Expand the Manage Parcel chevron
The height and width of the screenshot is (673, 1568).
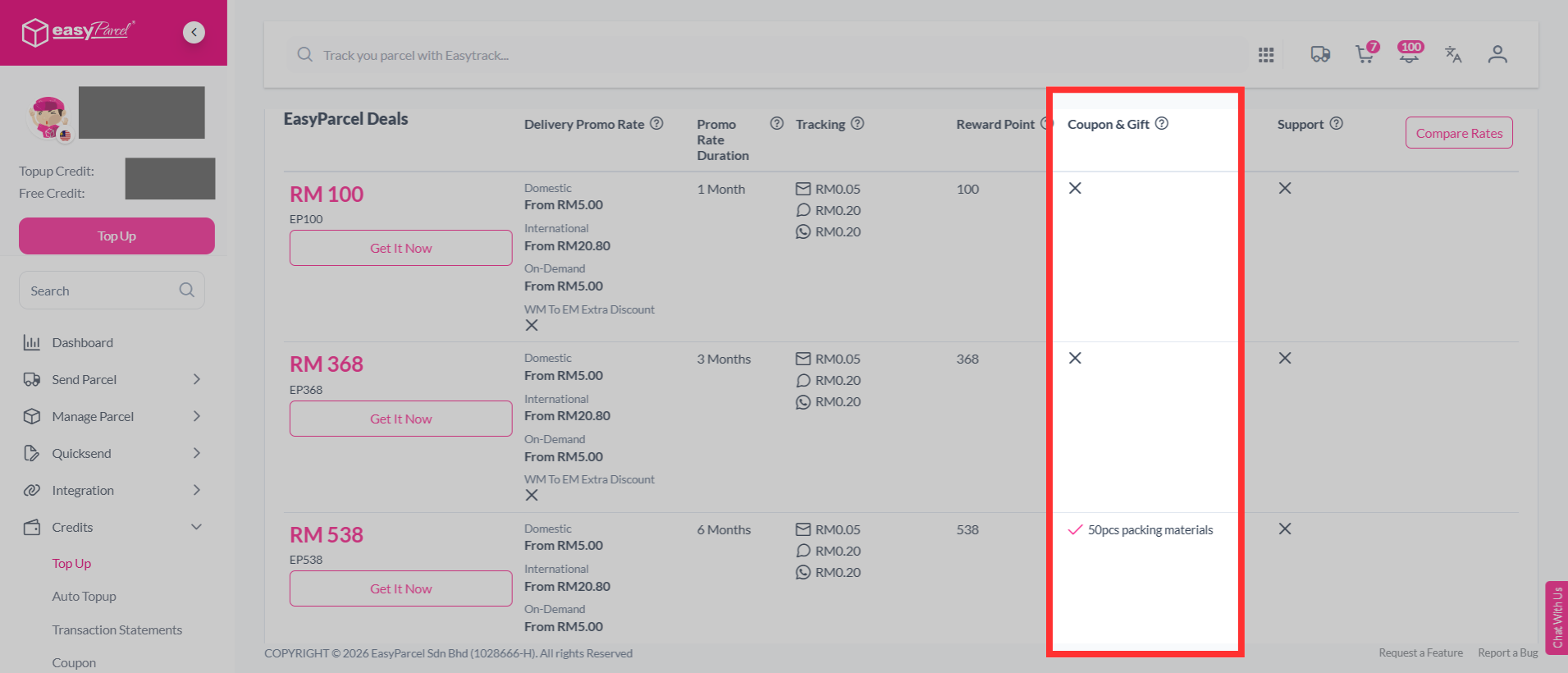[x=197, y=416]
